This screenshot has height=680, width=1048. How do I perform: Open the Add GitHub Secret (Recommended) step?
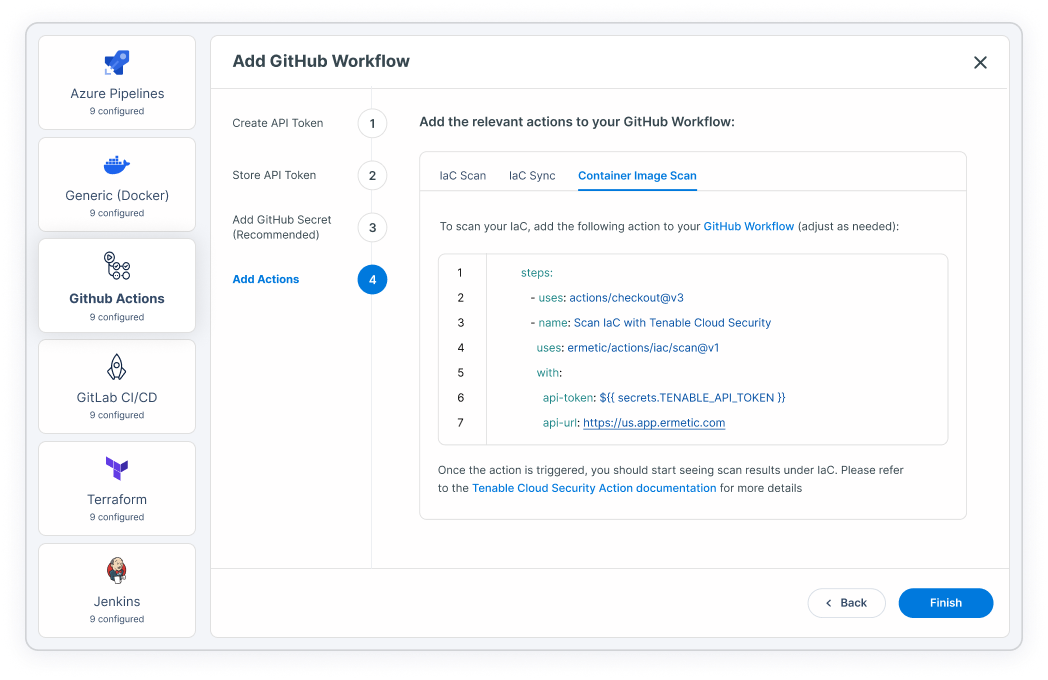(281, 227)
